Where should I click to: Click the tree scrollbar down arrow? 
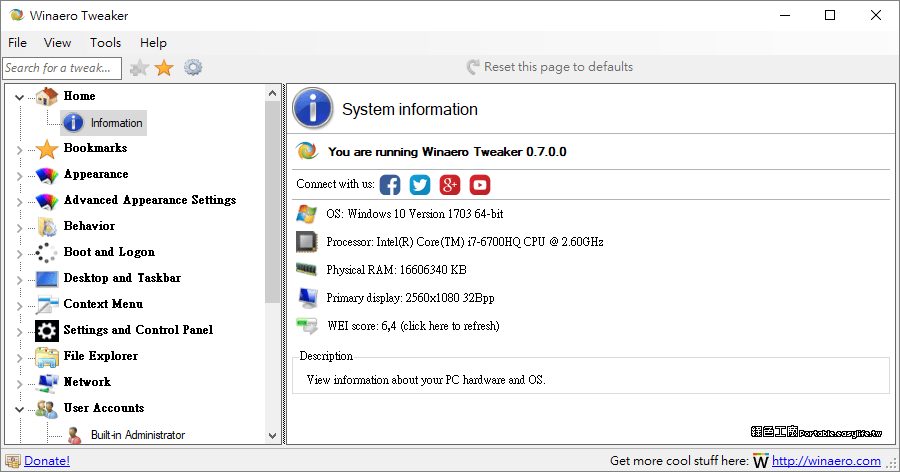coord(272,436)
